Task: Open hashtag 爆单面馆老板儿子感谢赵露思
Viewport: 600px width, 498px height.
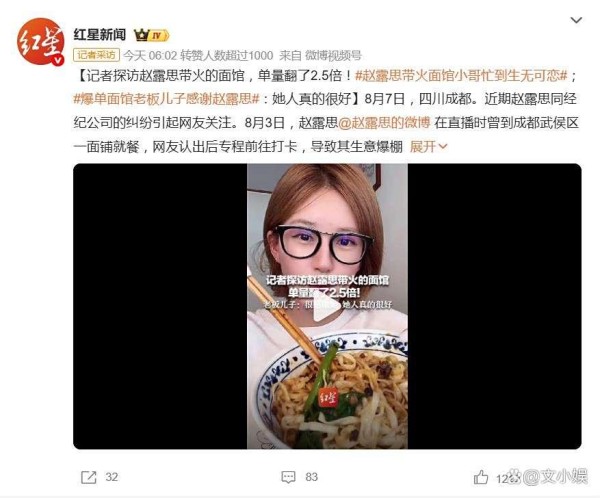Action: point(166,99)
